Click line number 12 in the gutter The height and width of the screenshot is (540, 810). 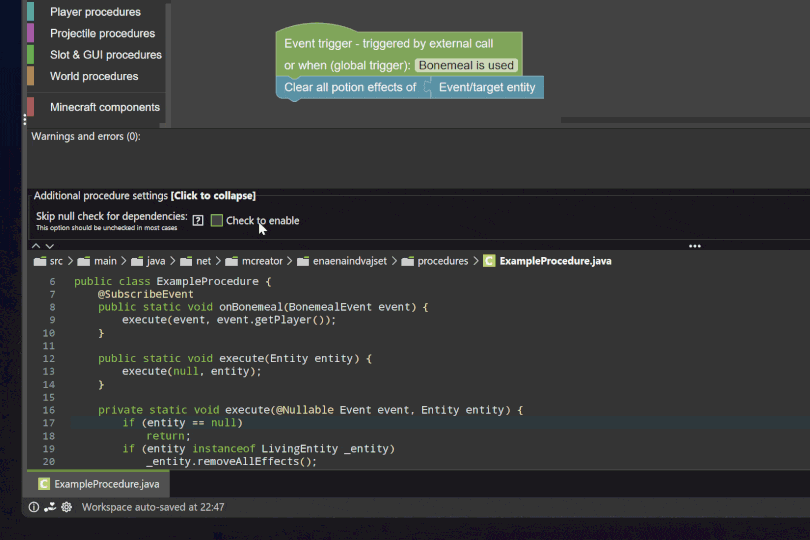tap(49, 359)
